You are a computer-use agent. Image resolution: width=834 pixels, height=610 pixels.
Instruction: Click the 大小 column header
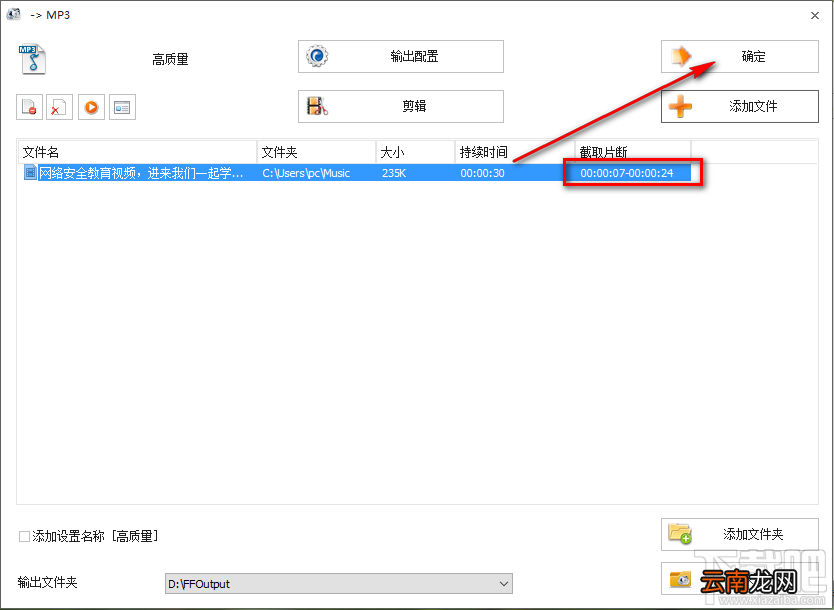[x=415, y=153]
